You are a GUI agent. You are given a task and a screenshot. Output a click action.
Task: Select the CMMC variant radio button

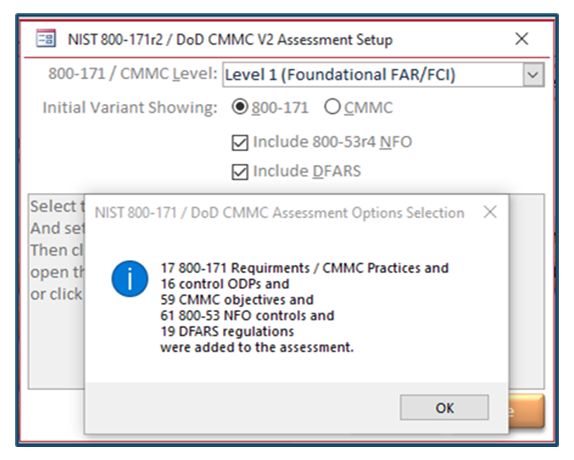click(x=332, y=106)
